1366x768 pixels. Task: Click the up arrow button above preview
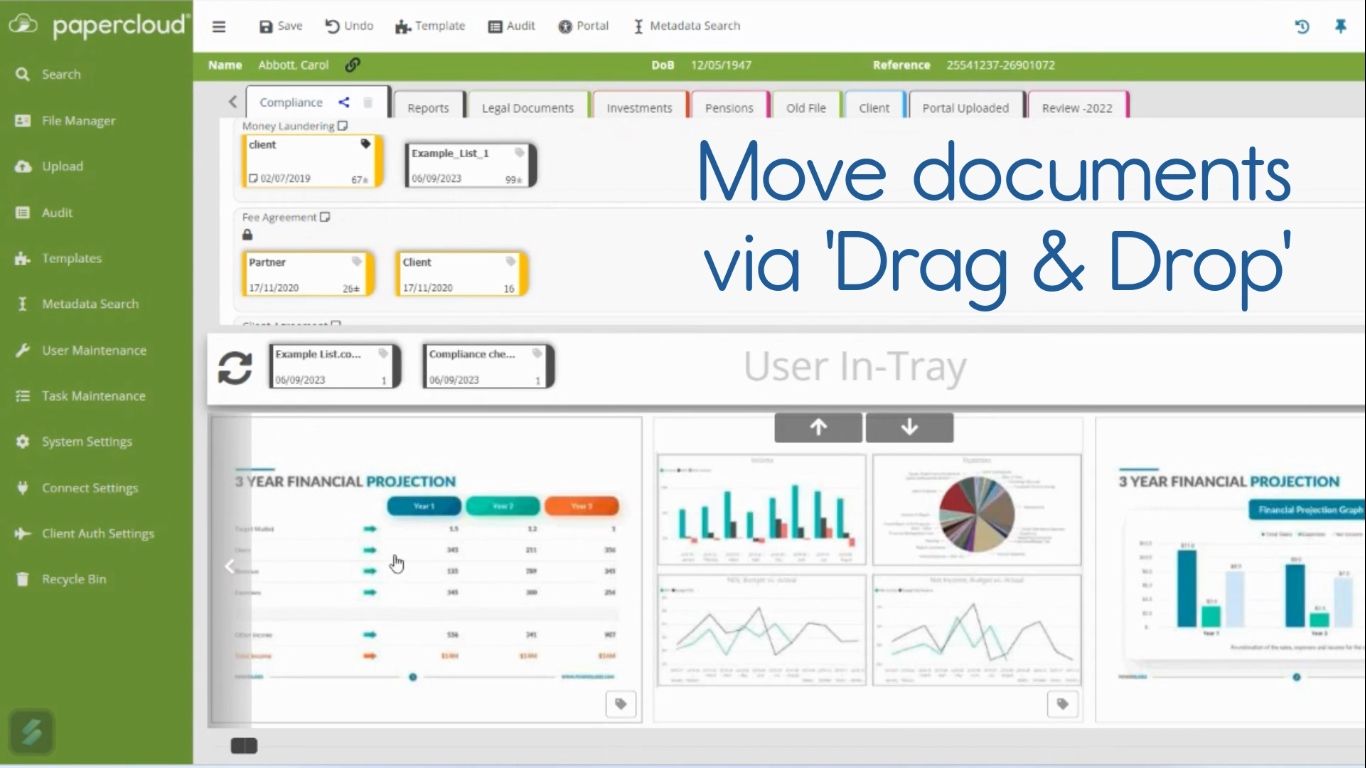coord(818,427)
